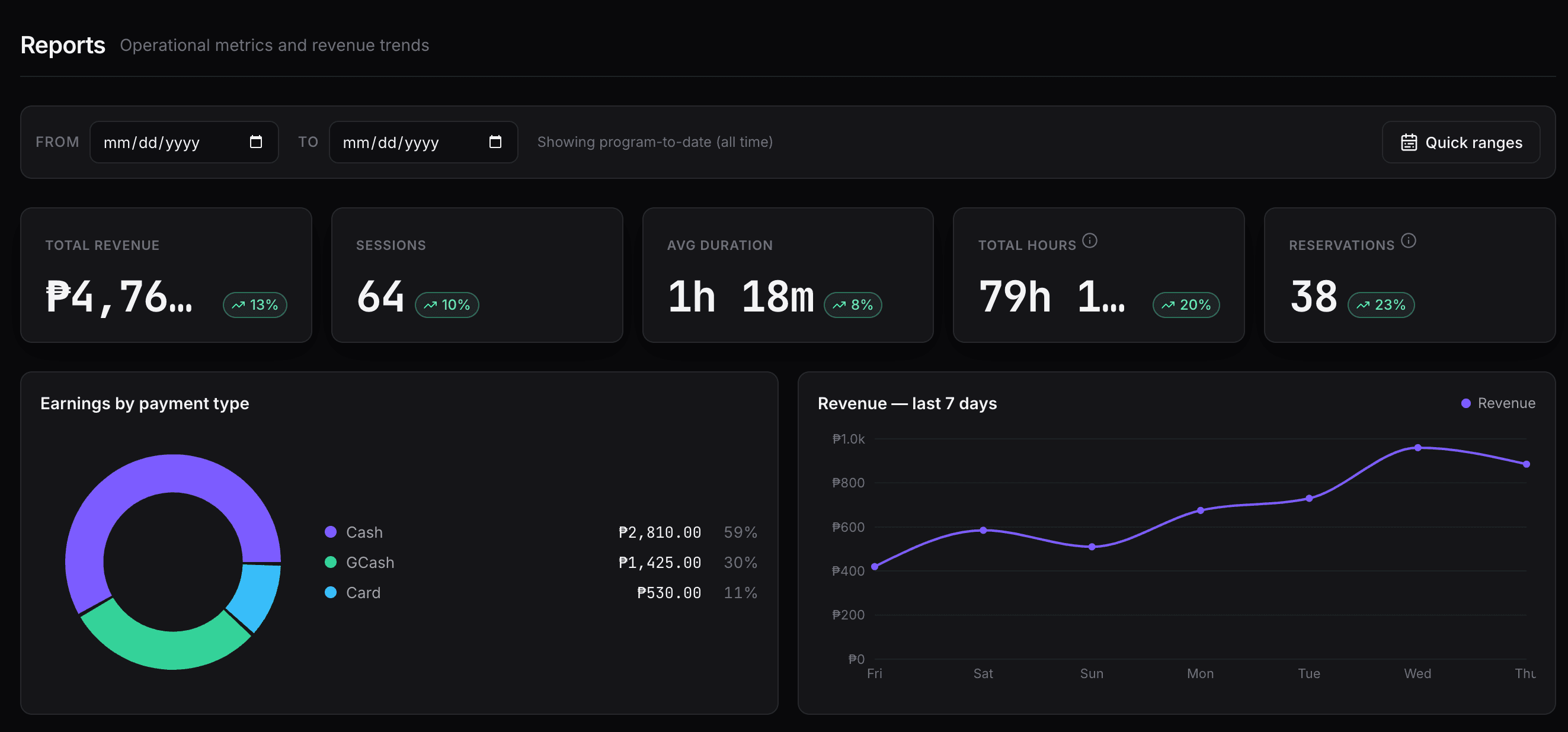Click the Tuesday data point on revenue chart

tap(1309, 498)
